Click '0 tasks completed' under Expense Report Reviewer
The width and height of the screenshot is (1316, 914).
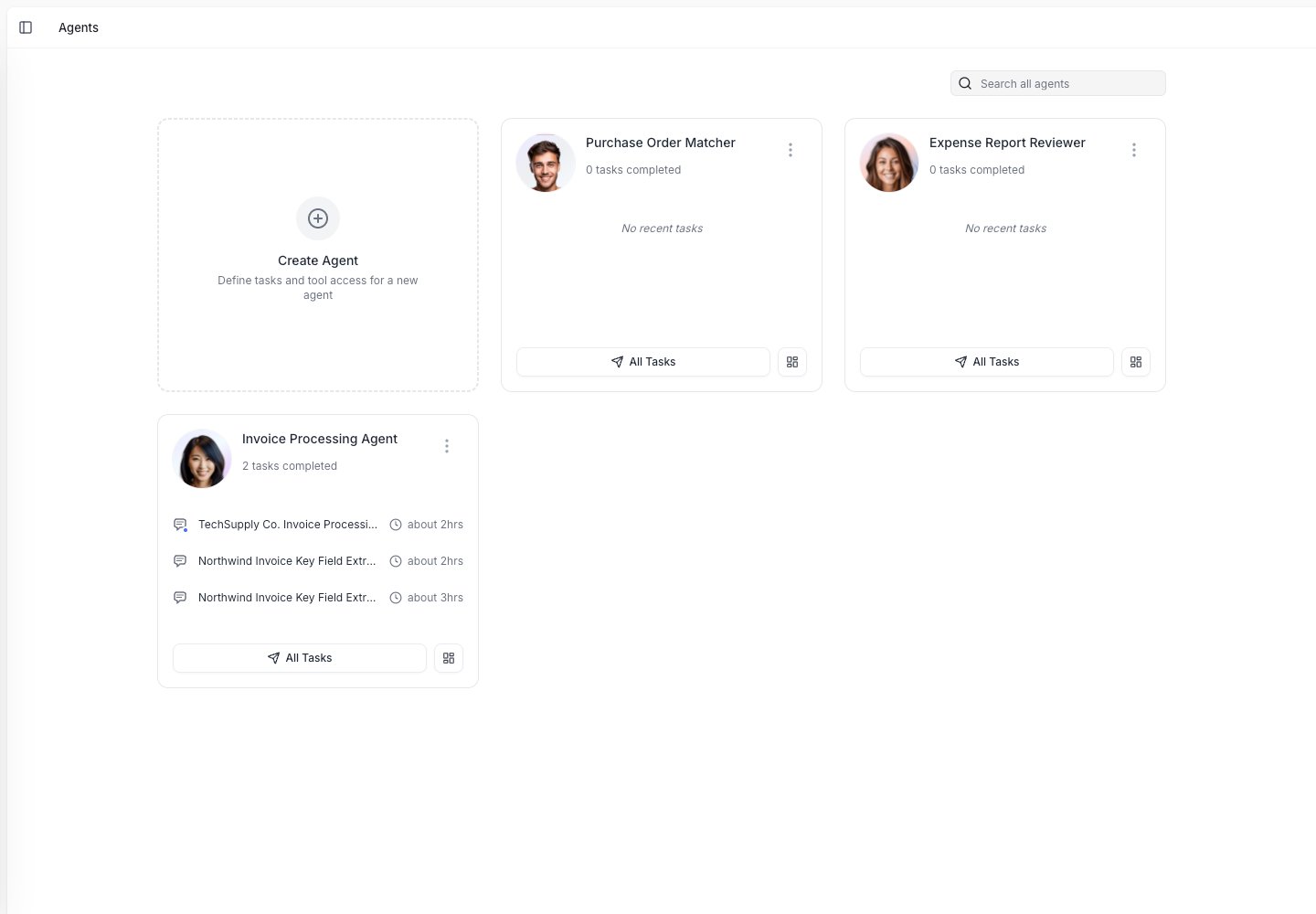coord(977,170)
